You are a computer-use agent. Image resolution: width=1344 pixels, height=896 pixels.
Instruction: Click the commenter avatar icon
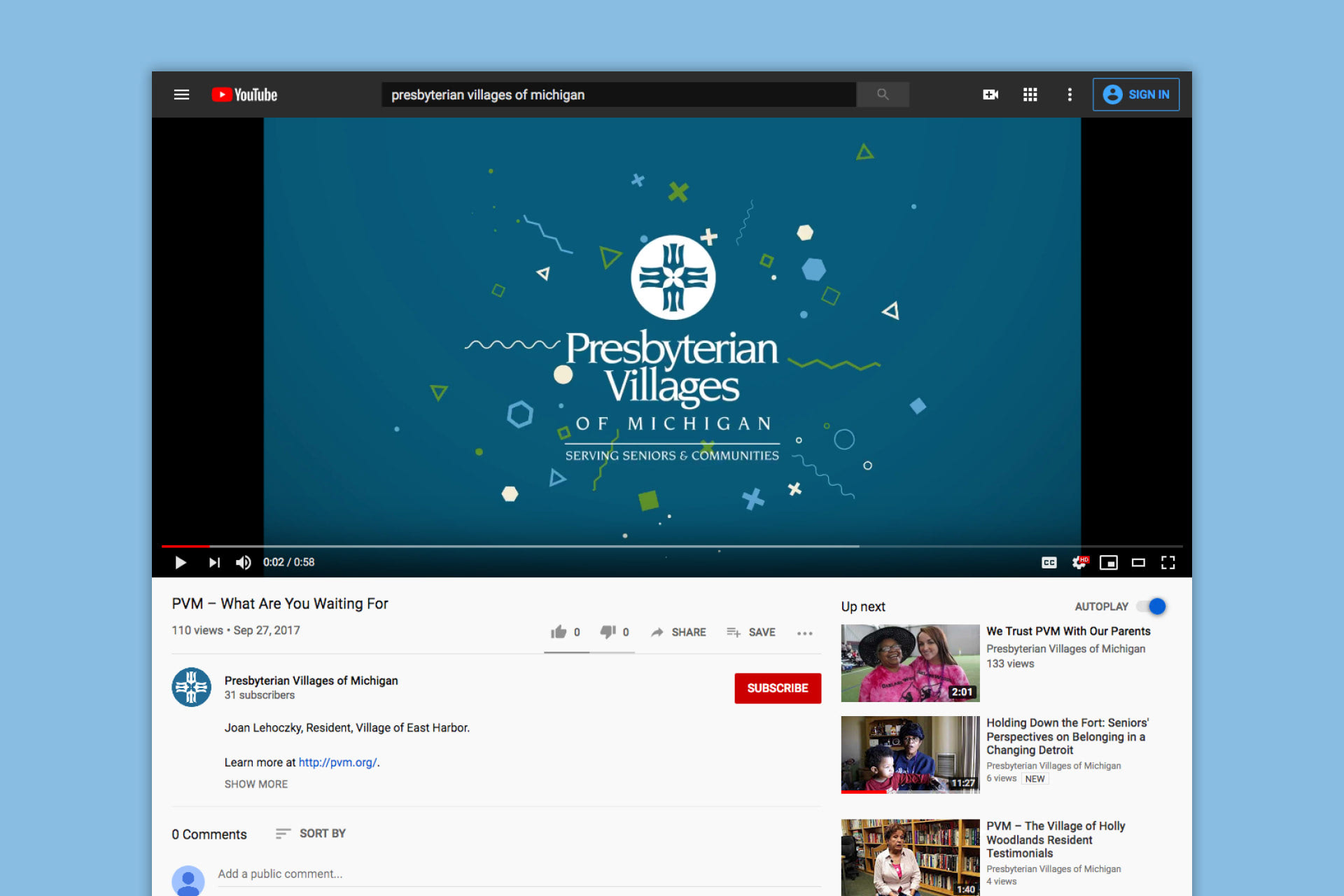(x=188, y=881)
